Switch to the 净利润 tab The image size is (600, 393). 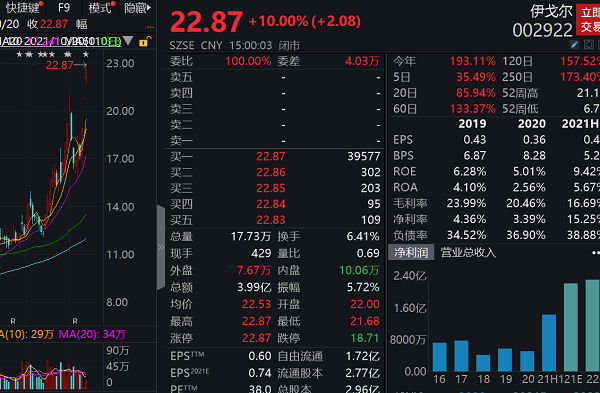(411, 253)
